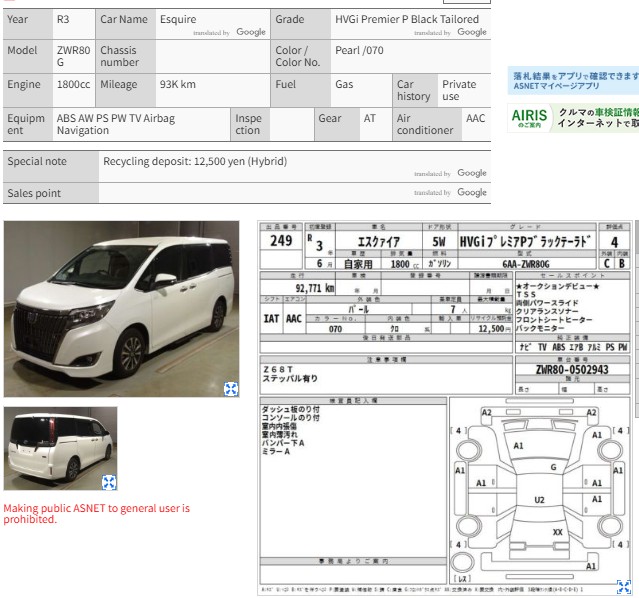Click model code '6AA-ZWR80G' on the sheet
The height and width of the screenshot is (598, 639).
point(526,264)
